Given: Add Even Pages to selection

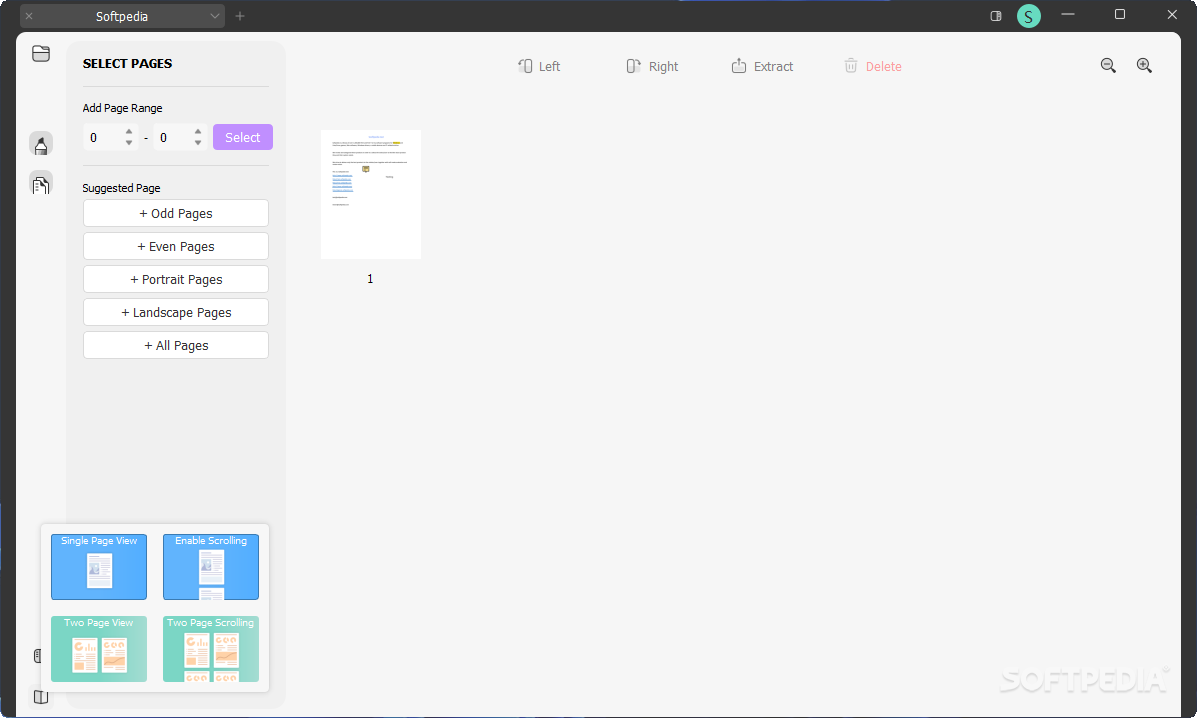Looking at the screenshot, I should (x=176, y=246).
